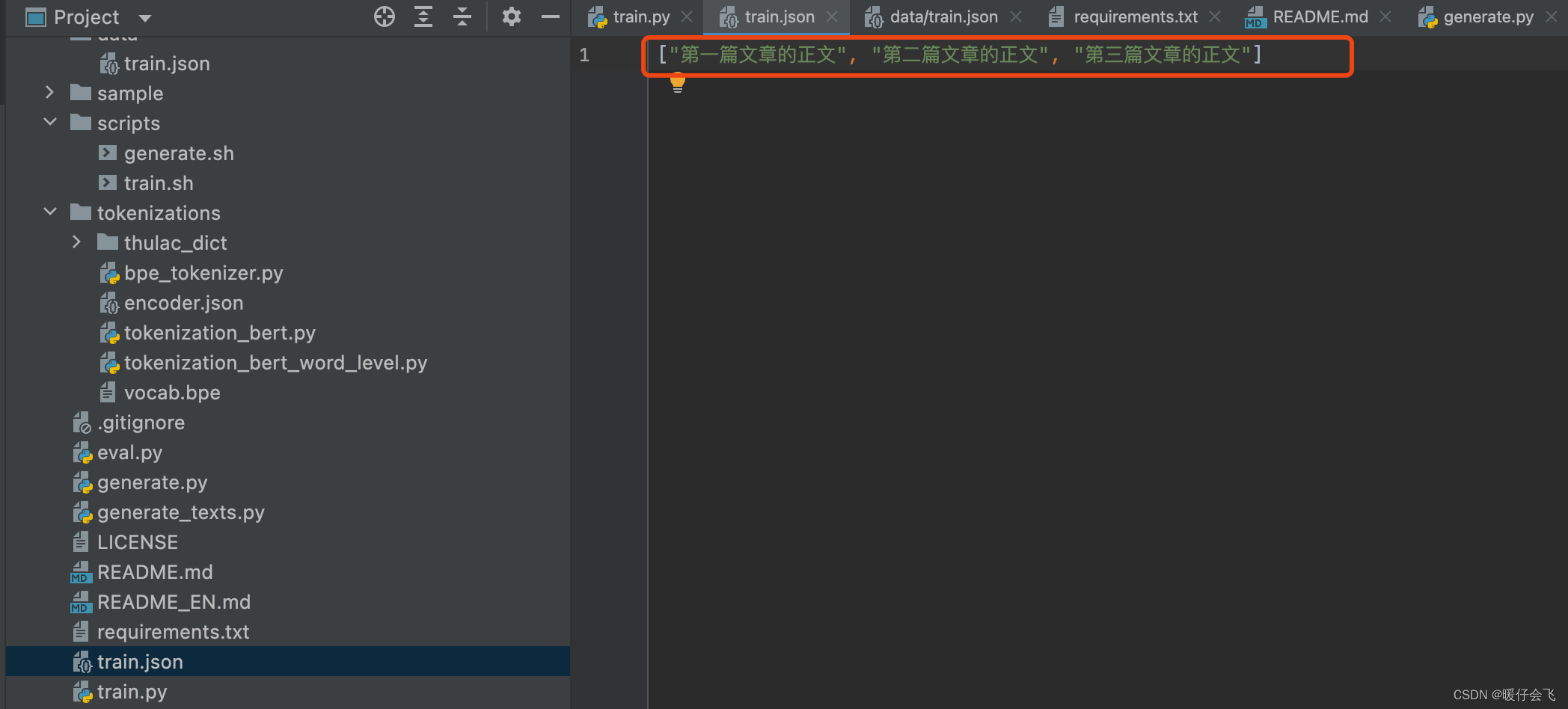Select eval.py in the tree
Image resolution: width=1568 pixels, height=709 pixels.
click(129, 452)
